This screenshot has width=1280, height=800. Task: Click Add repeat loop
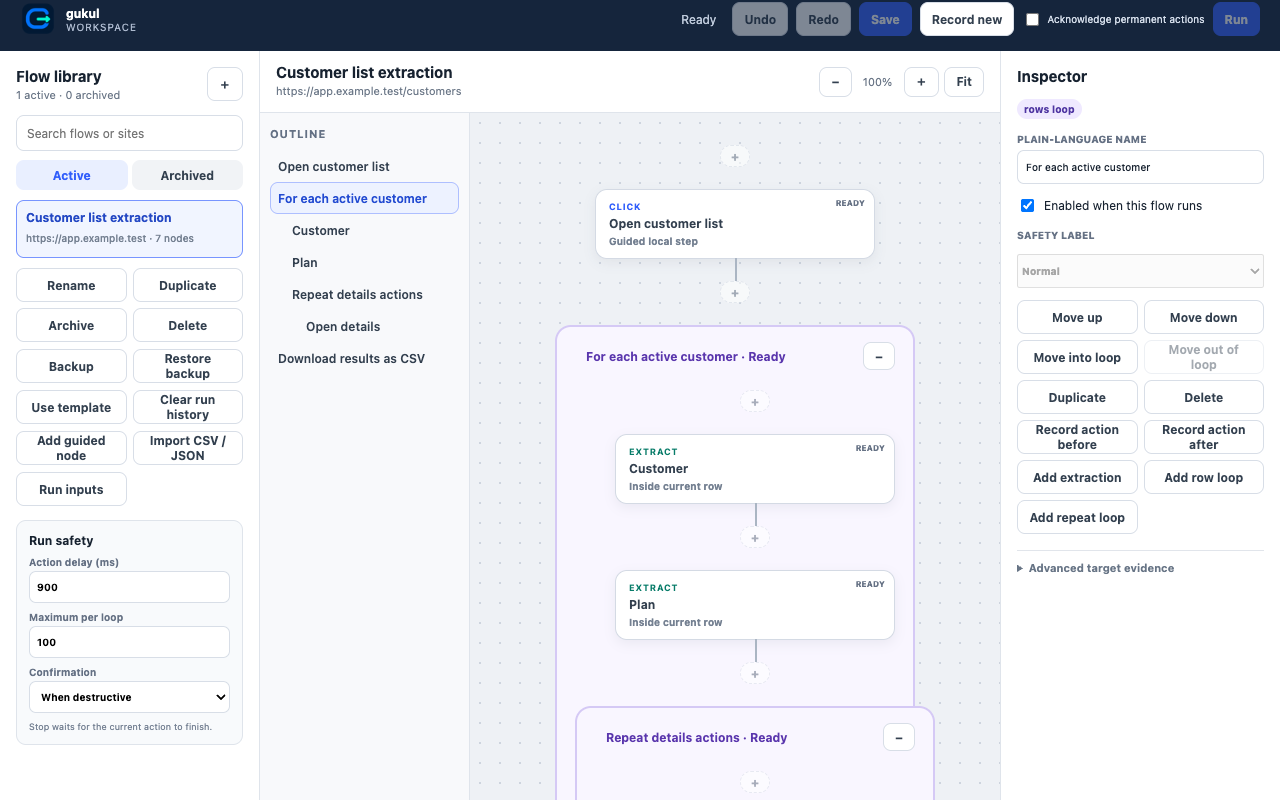1077,517
